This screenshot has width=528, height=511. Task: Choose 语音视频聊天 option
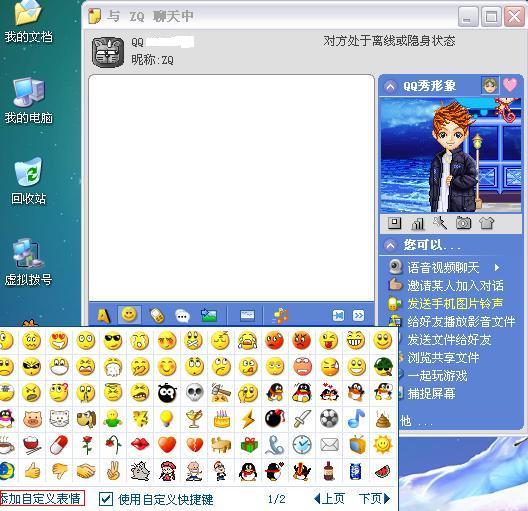tap(443, 268)
